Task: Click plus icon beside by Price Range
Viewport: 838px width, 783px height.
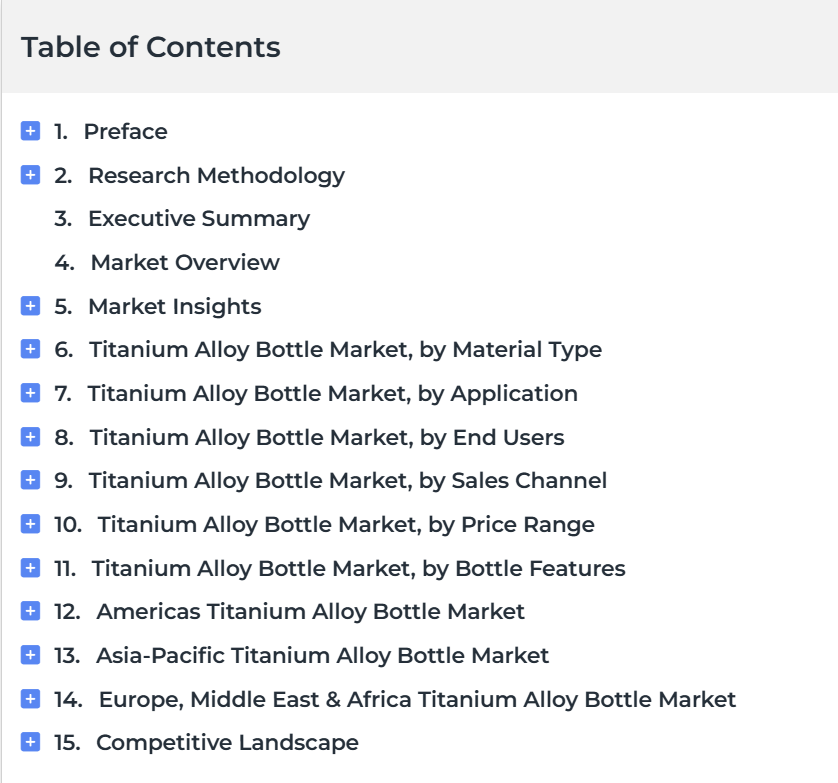Action: coord(30,524)
